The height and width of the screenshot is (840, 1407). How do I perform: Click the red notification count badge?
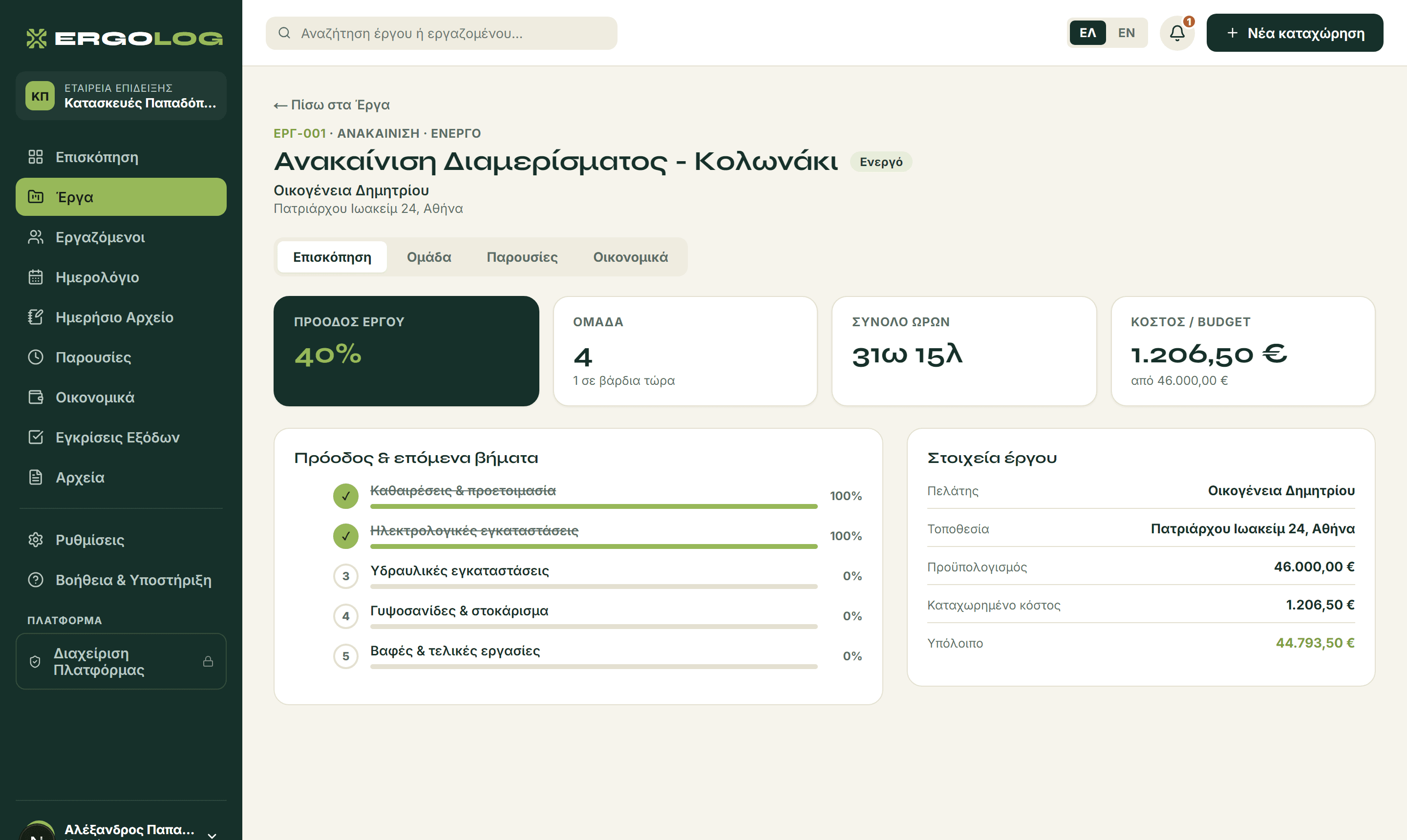tap(1189, 21)
